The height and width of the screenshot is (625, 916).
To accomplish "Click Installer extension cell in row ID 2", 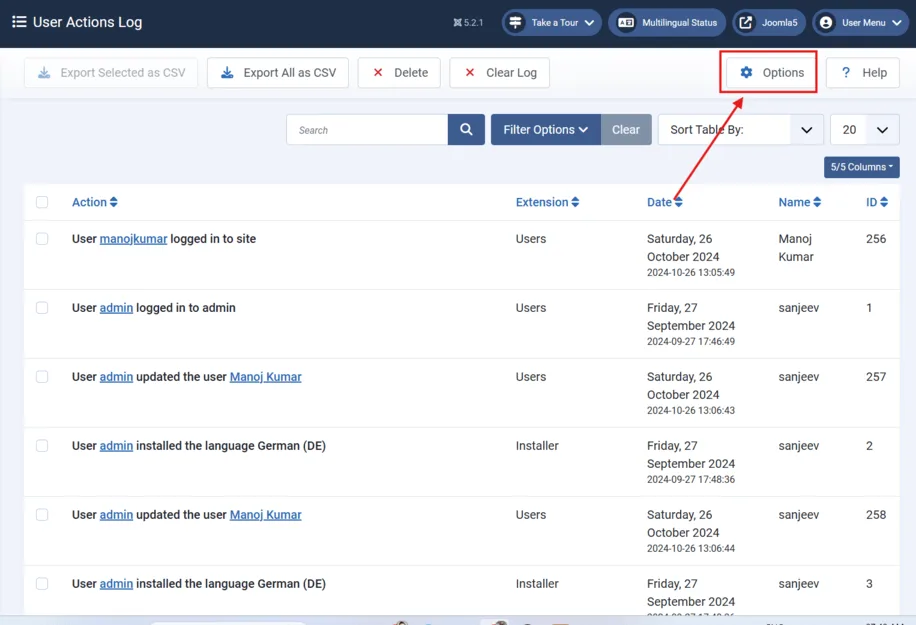I will 537,446.
